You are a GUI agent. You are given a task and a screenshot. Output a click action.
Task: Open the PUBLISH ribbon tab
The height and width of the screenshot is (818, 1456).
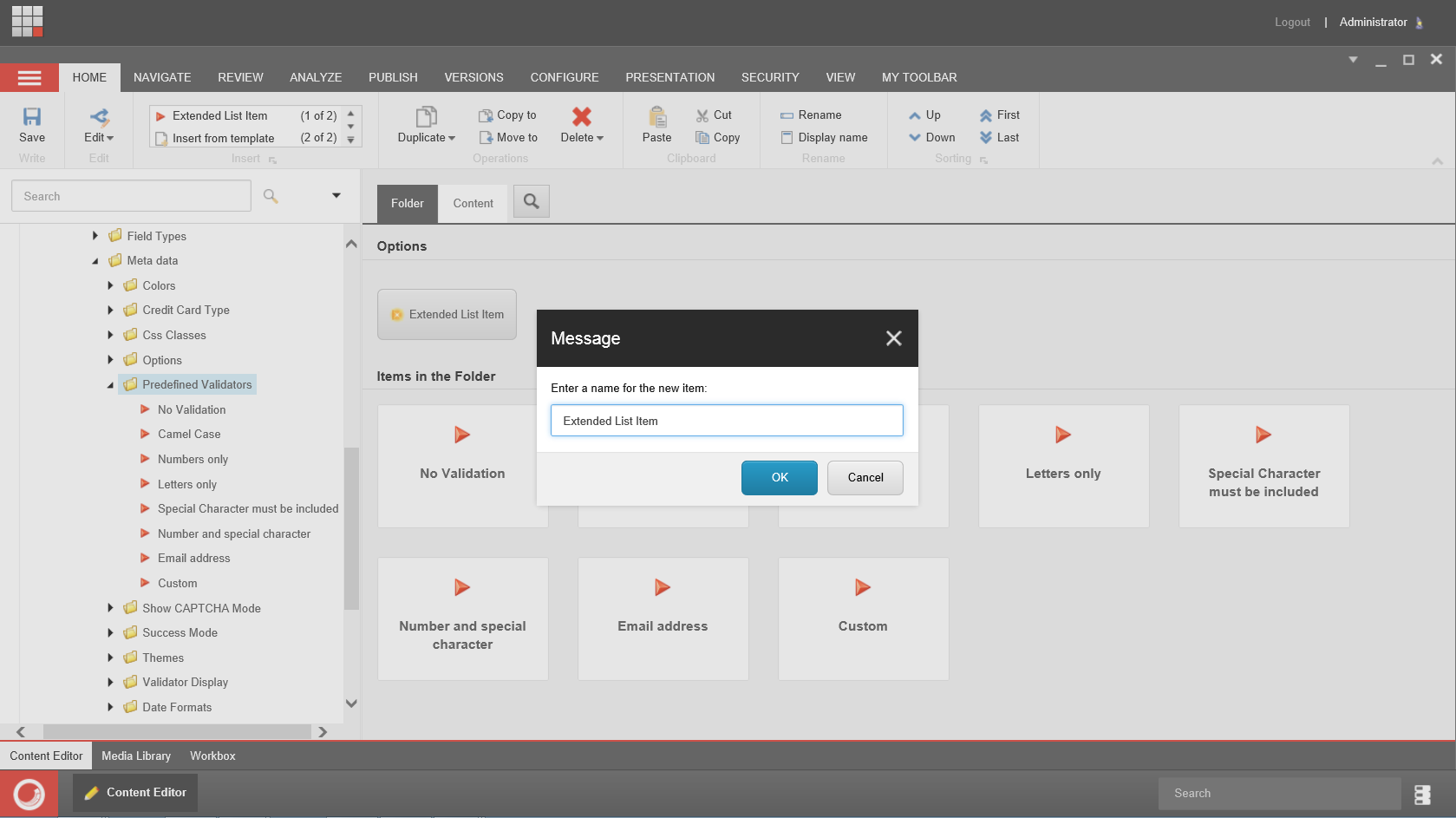coord(393,77)
